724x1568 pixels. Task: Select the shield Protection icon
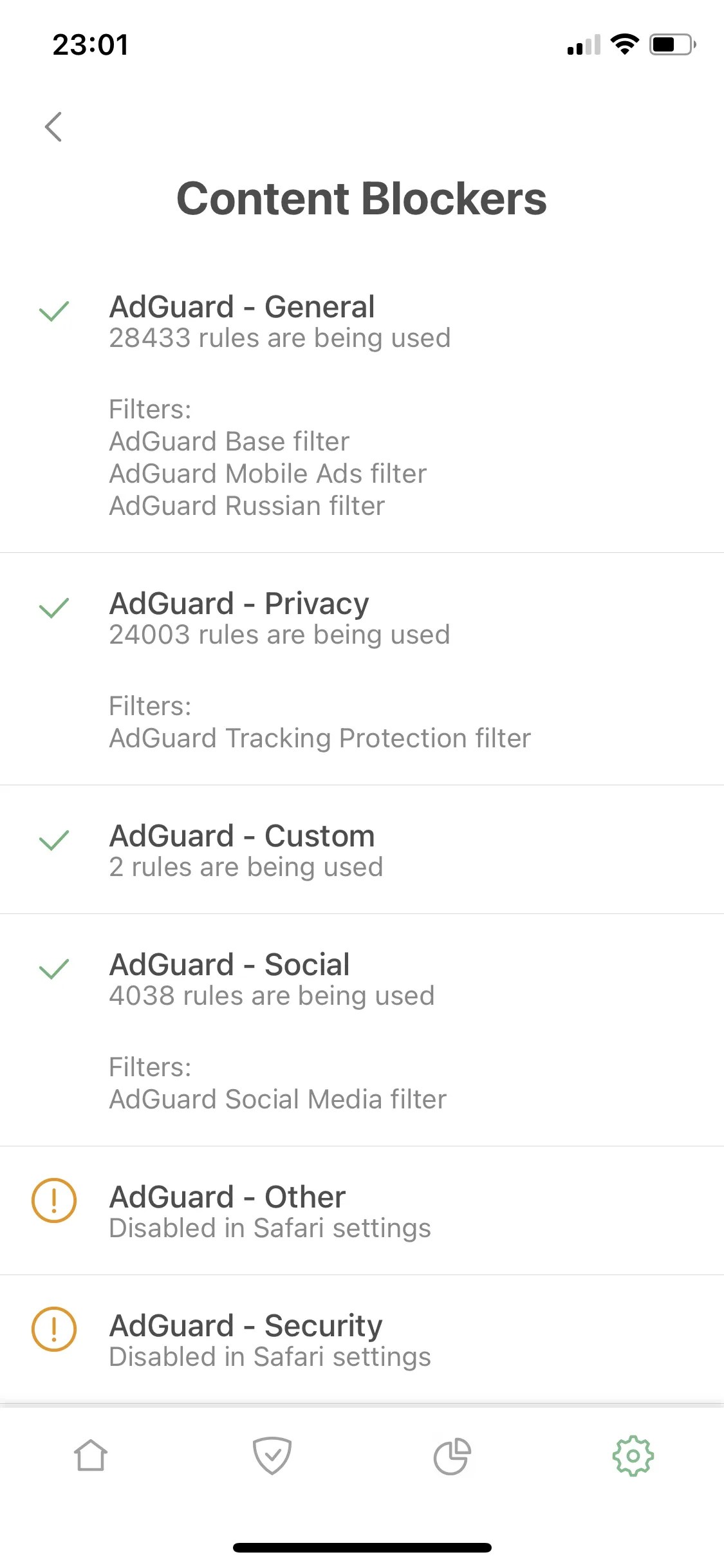click(271, 1453)
